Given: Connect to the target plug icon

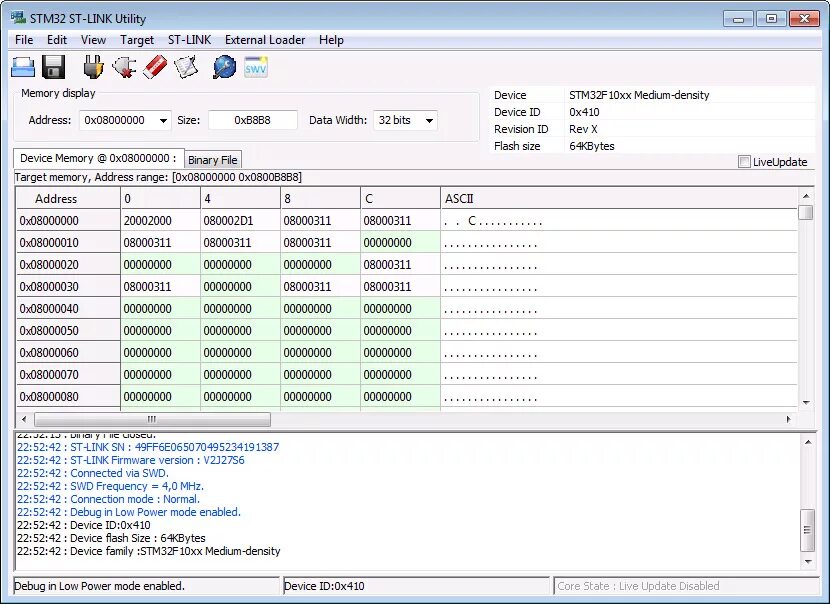Looking at the screenshot, I should (x=94, y=67).
